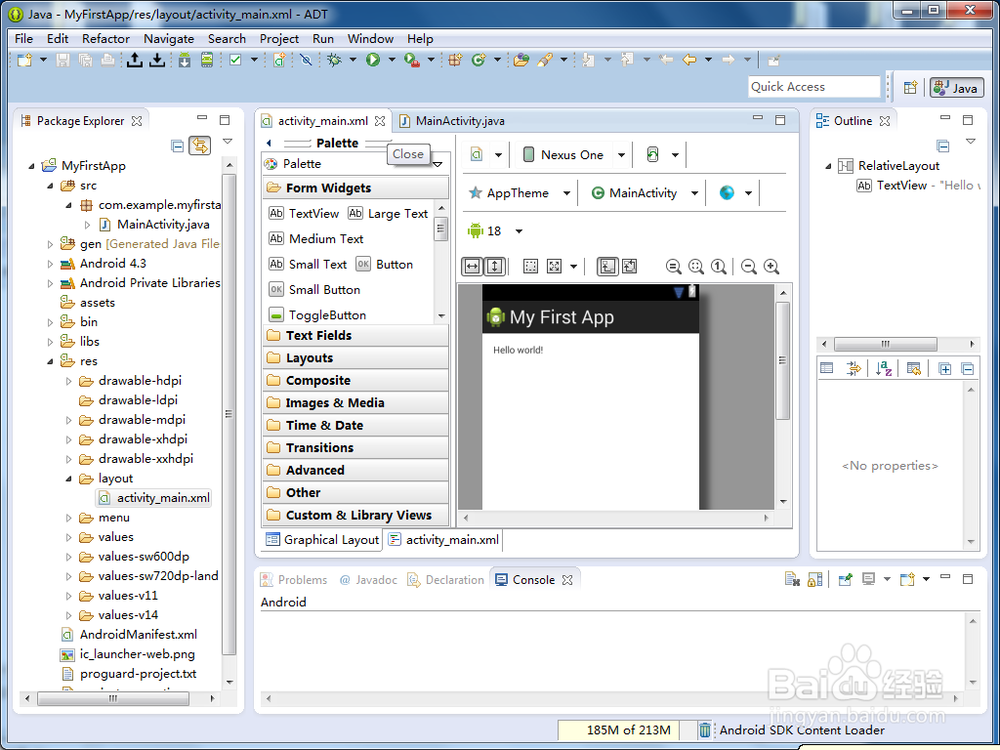Image resolution: width=1000 pixels, height=750 pixels.
Task: Click the Open Perspective icon
Action: pyautogui.click(x=911, y=88)
